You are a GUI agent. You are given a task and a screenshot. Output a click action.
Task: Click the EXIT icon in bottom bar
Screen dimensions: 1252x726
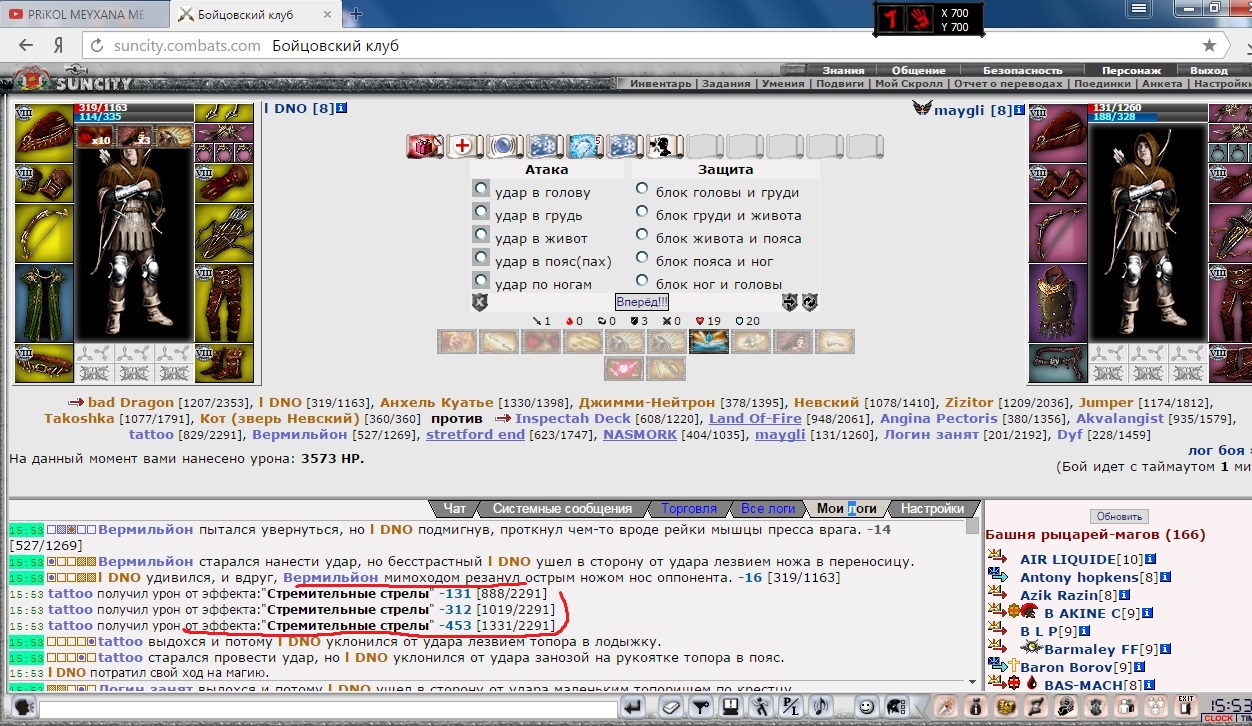pyautogui.click(x=1186, y=707)
